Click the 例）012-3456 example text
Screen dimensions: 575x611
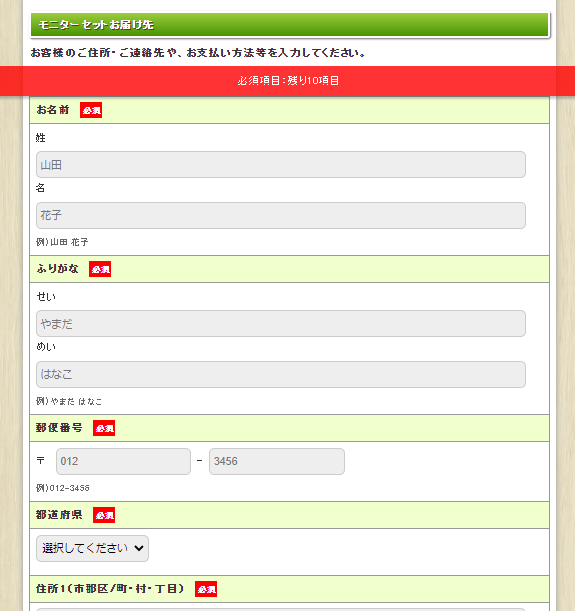click(63, 488)
